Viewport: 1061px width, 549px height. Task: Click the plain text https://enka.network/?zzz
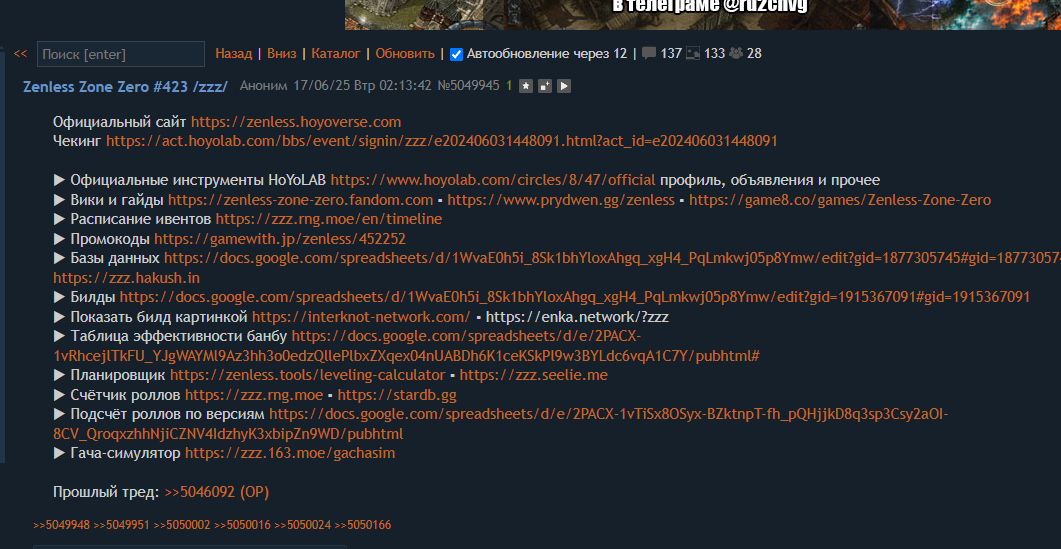(x=577, y=316)
